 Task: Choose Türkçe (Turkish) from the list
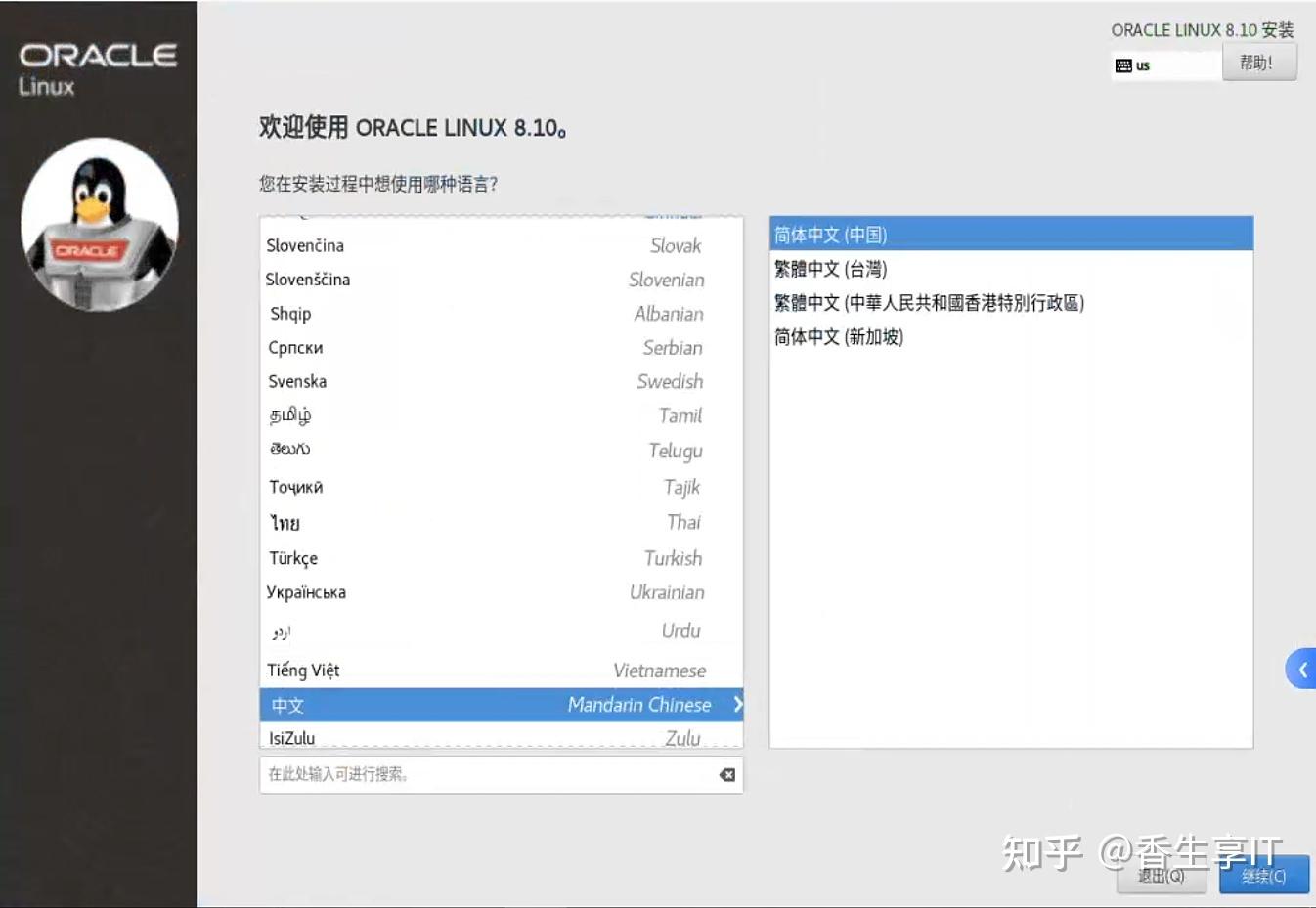[502, 558]
